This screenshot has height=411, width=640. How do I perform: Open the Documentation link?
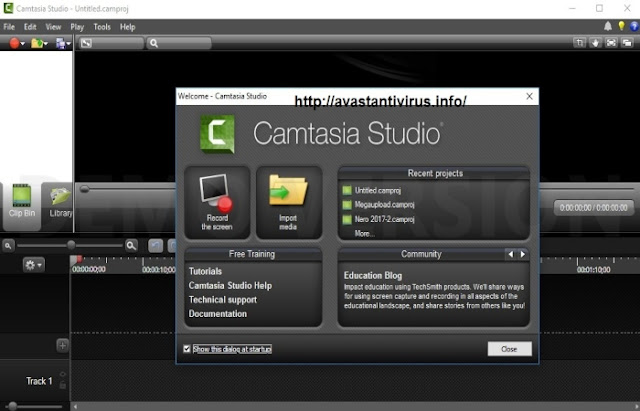point(218,314)
